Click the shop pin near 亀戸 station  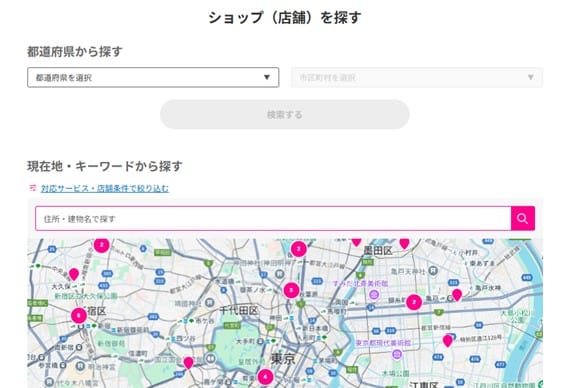click(x=457, y=295)
